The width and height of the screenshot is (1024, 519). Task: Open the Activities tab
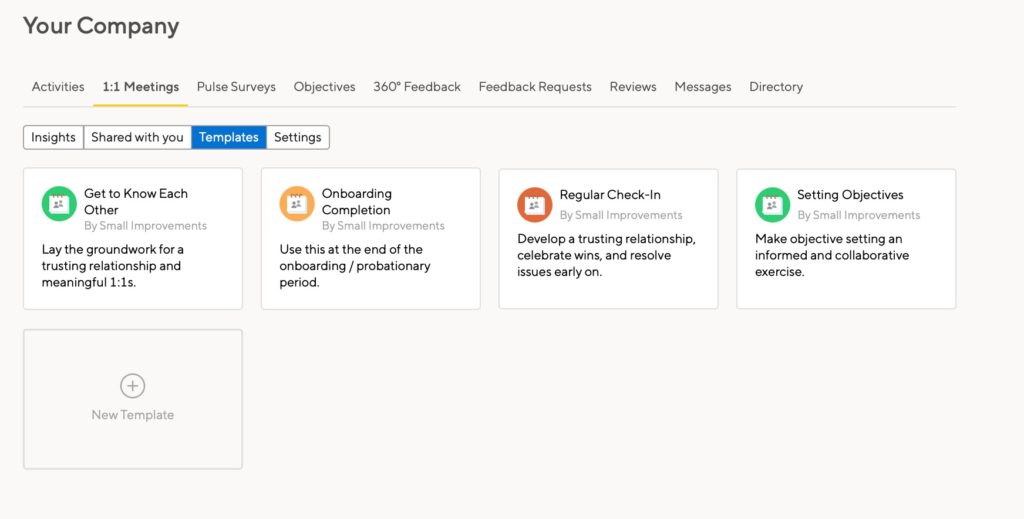click(x=58, y=87)
